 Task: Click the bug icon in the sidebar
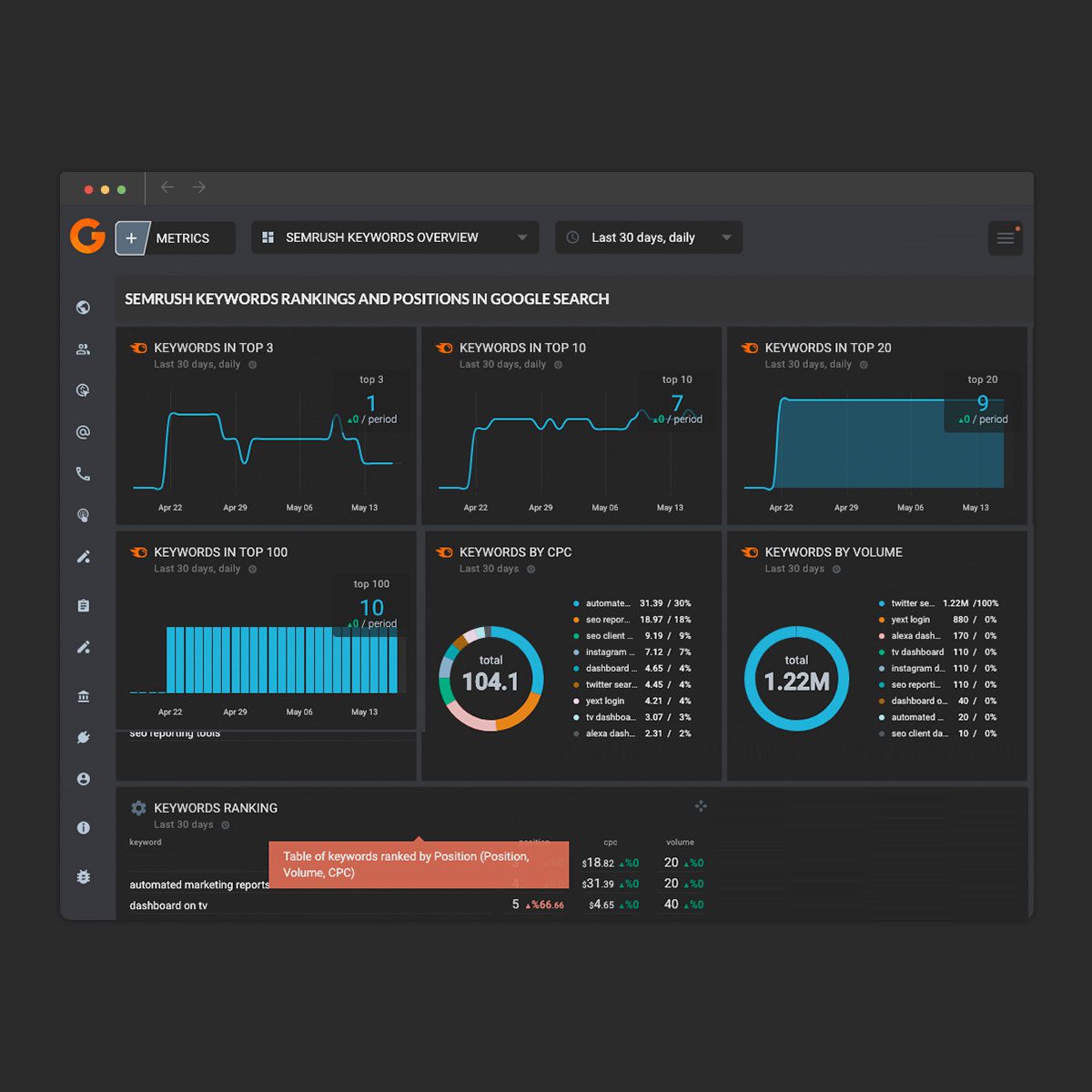point(83,876)
